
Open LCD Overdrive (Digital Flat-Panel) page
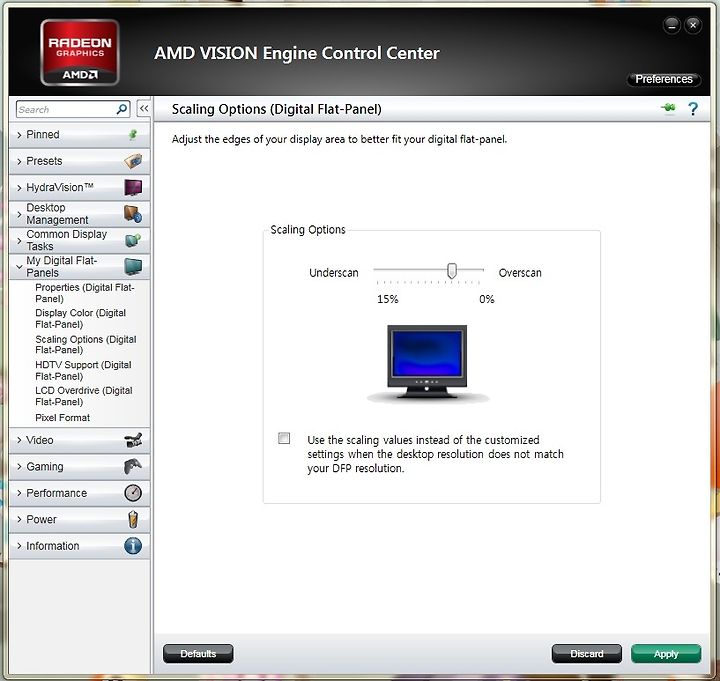(x=84, y=396)
